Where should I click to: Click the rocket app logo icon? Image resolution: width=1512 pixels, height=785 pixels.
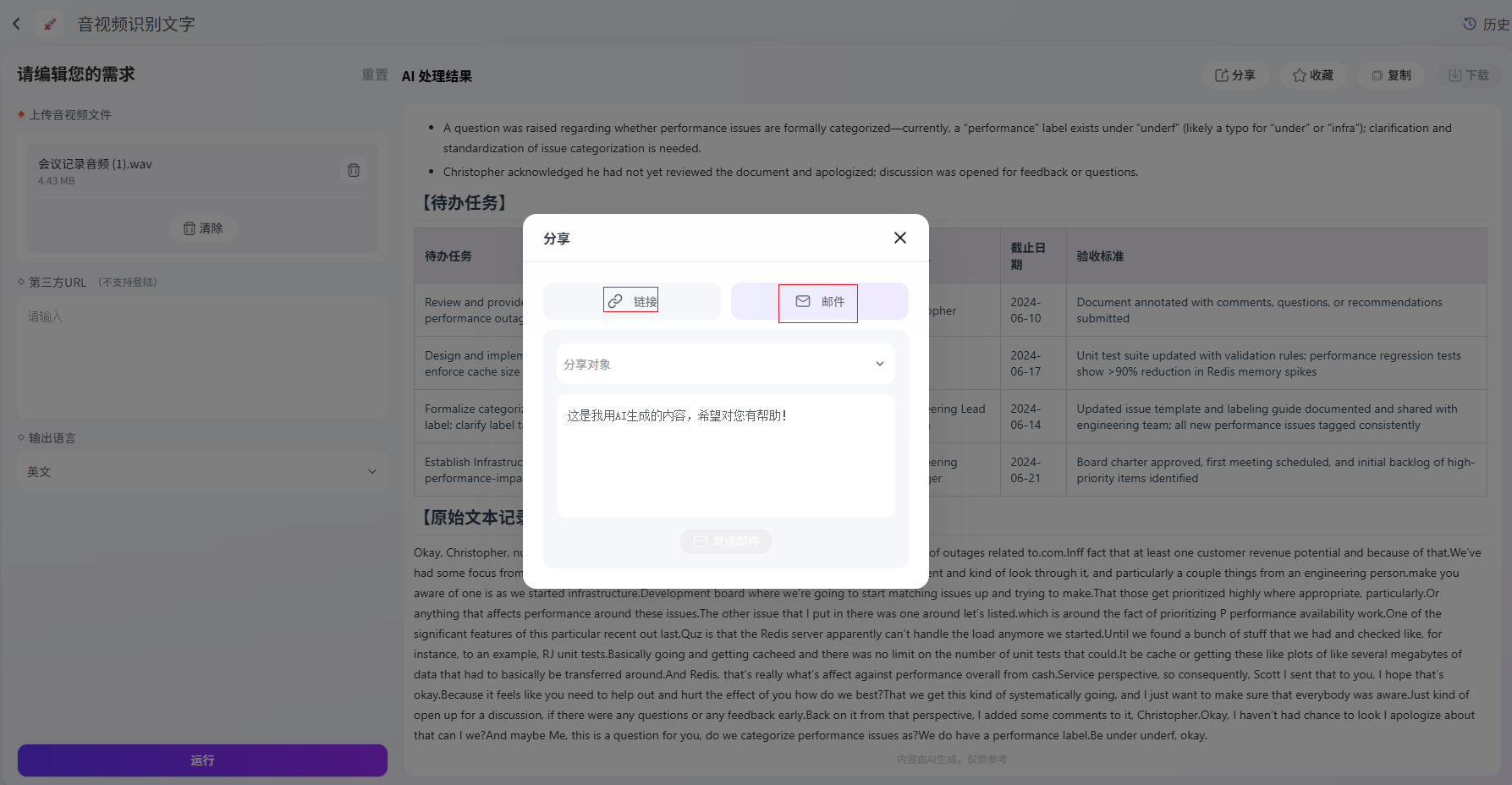[x=50, y=24]
